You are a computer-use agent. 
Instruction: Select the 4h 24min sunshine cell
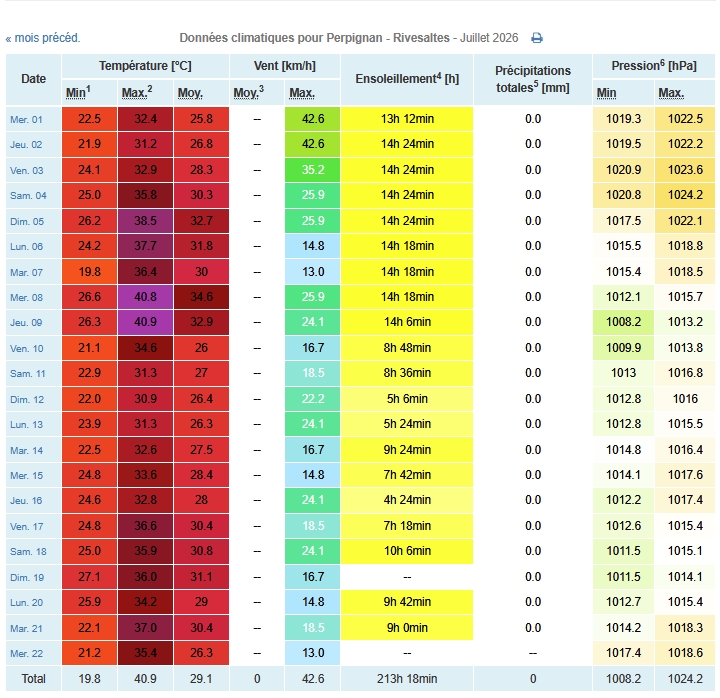[407, 500]
